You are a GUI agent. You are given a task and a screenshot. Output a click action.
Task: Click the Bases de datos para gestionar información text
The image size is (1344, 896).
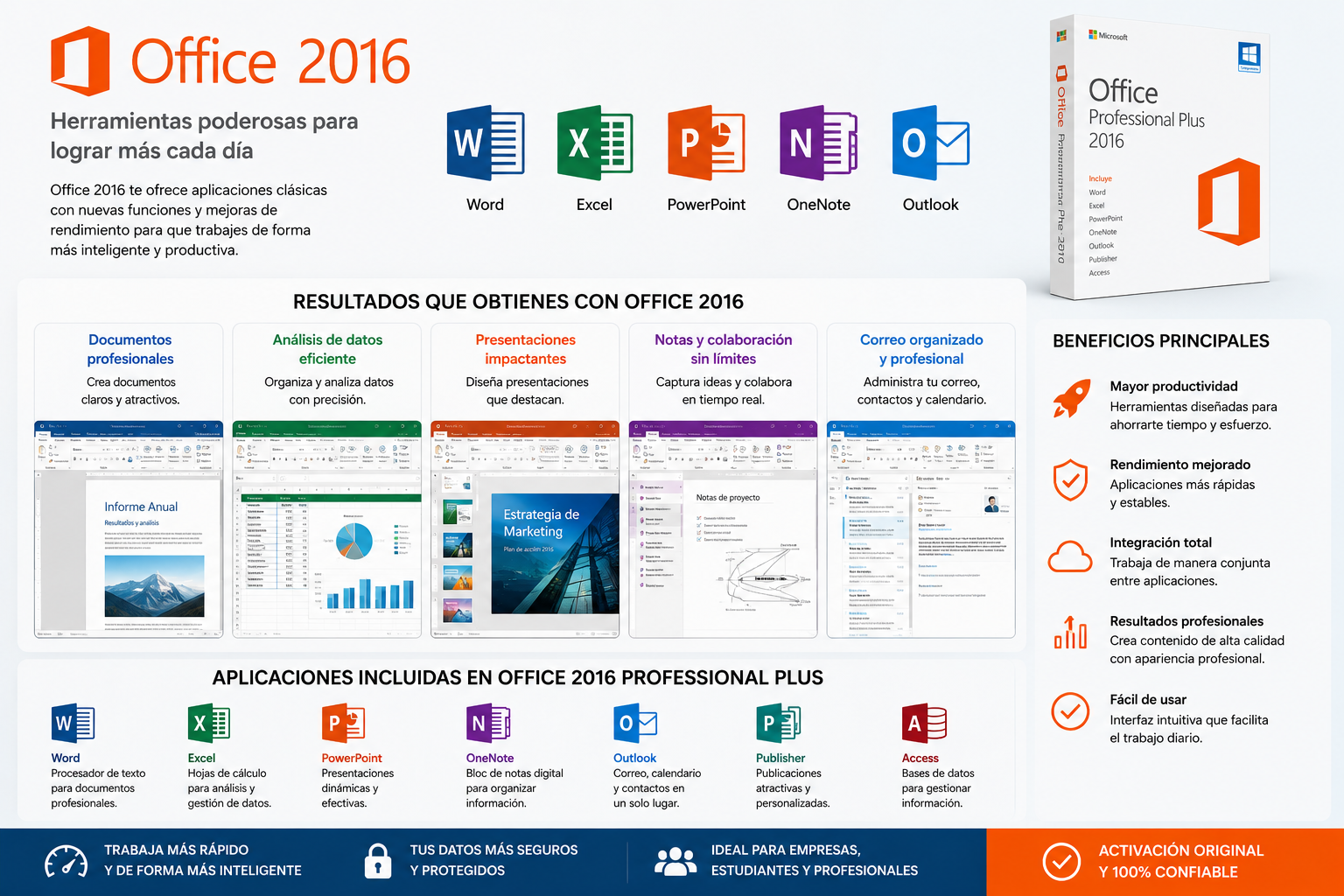point(938,788)
